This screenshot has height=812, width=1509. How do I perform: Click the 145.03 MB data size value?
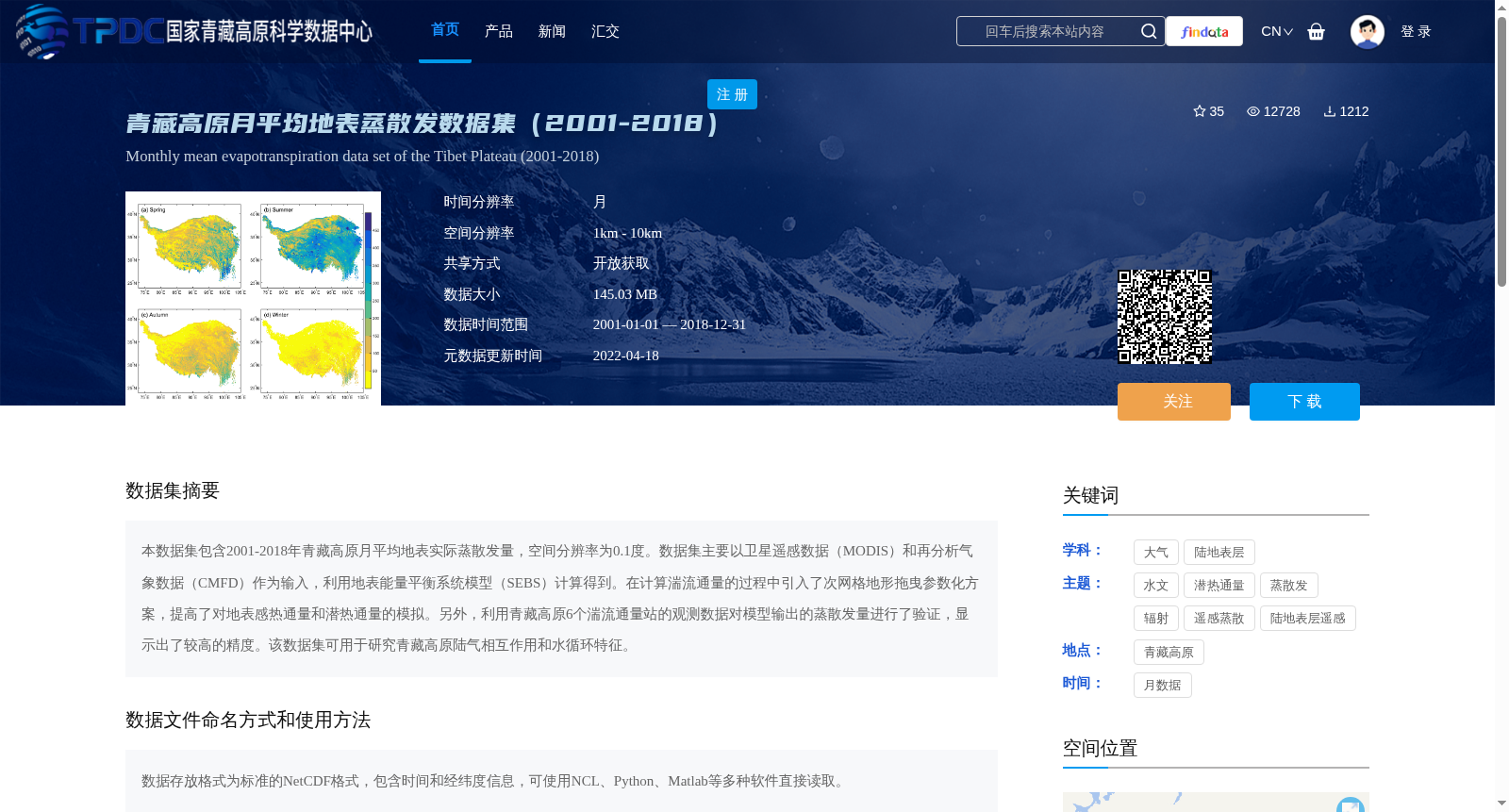click(625, 294)
